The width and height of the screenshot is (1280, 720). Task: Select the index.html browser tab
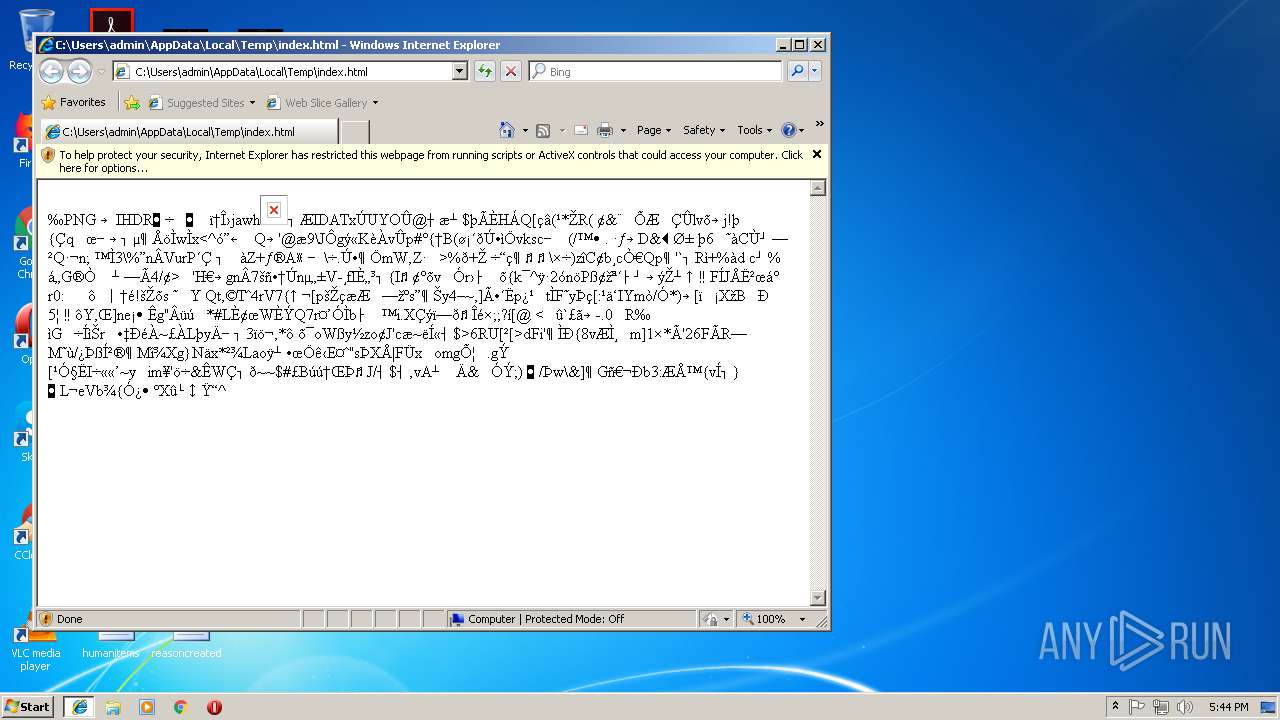(188, 132)
